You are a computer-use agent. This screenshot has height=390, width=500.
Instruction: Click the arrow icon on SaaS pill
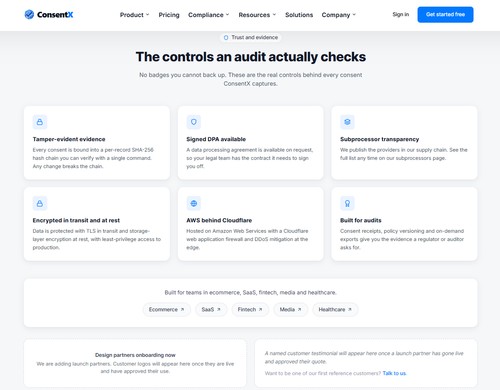coord(219,309)
